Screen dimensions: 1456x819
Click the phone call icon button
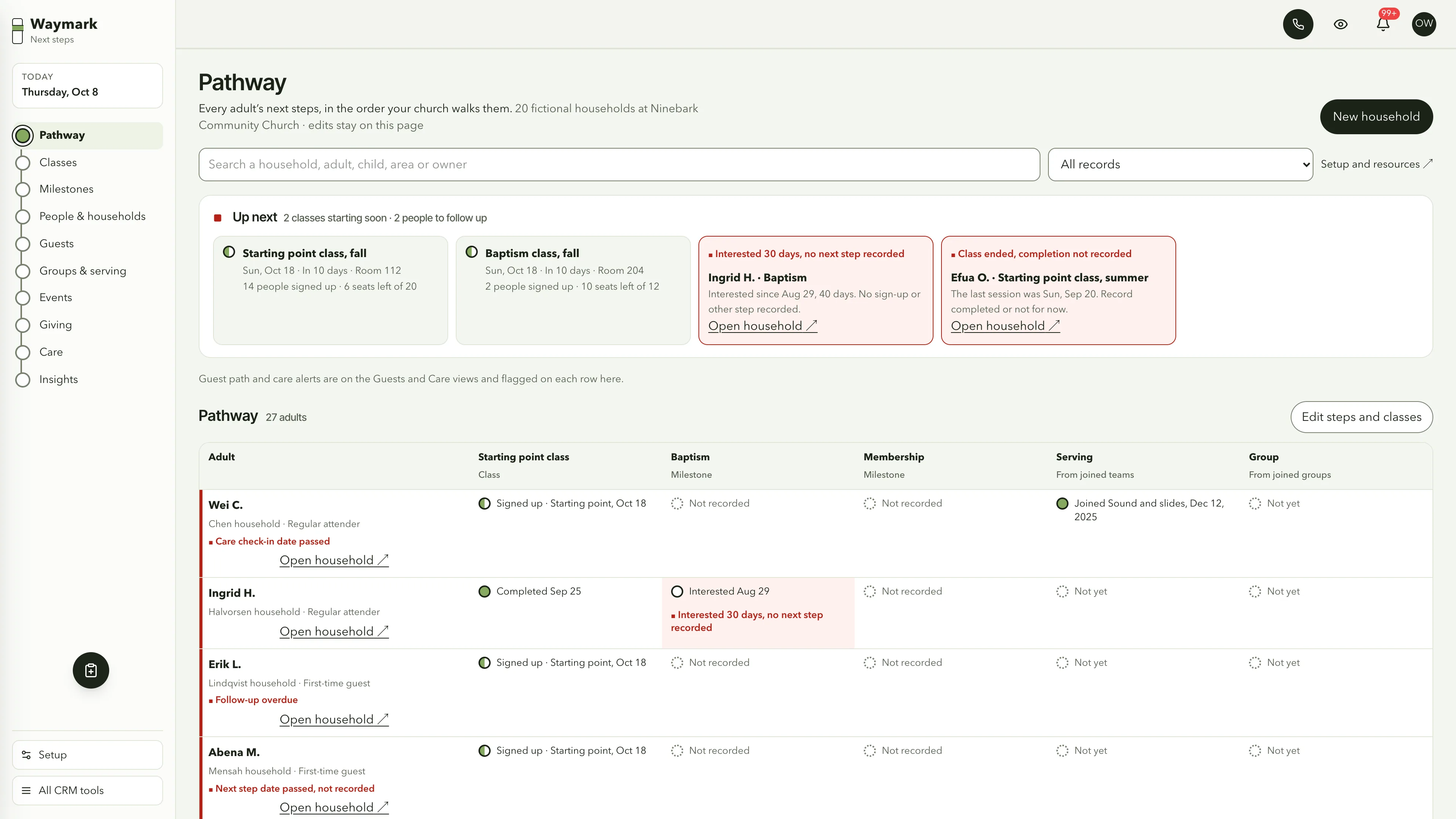1298,24
